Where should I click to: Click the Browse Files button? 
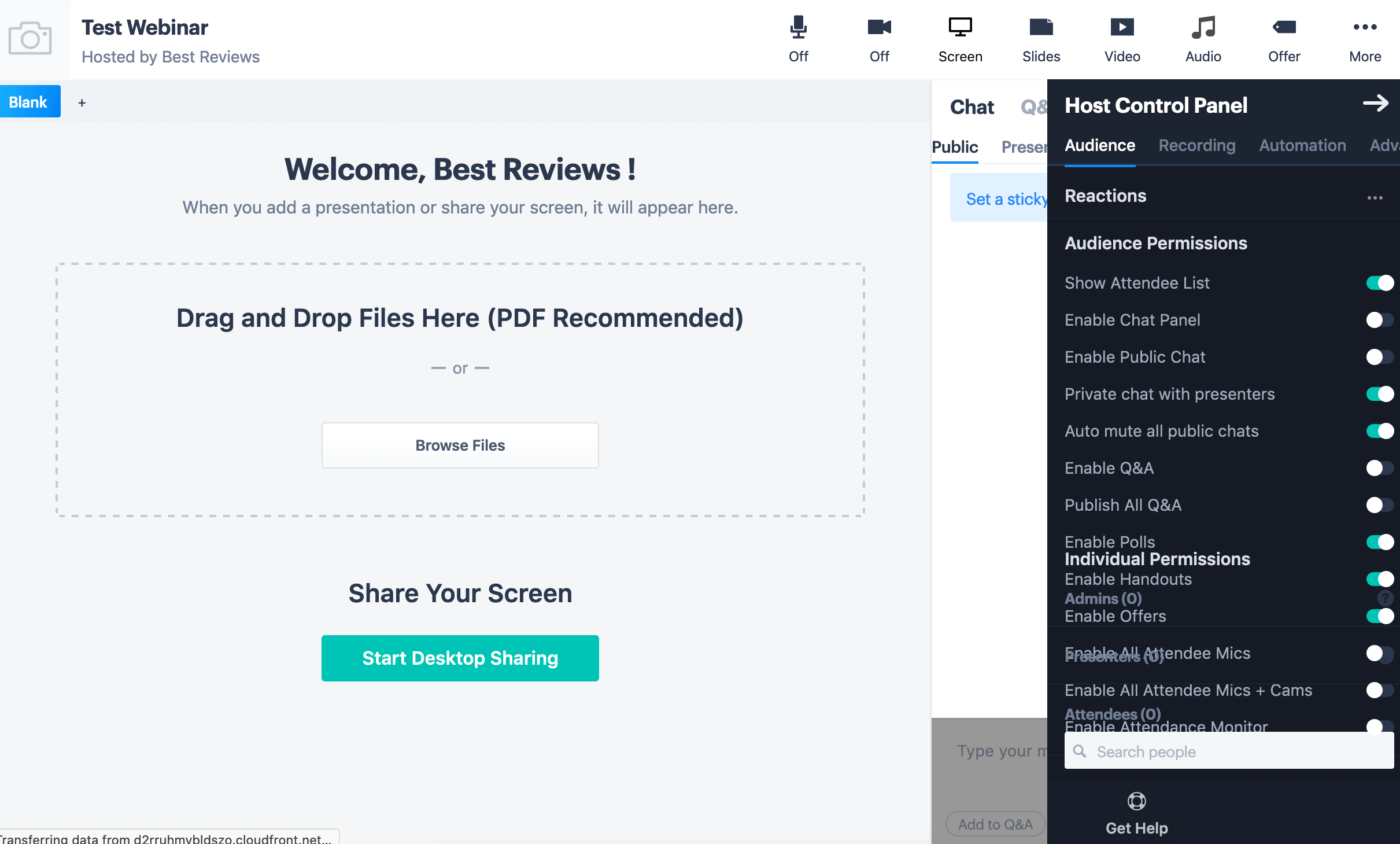pos(460,445)
